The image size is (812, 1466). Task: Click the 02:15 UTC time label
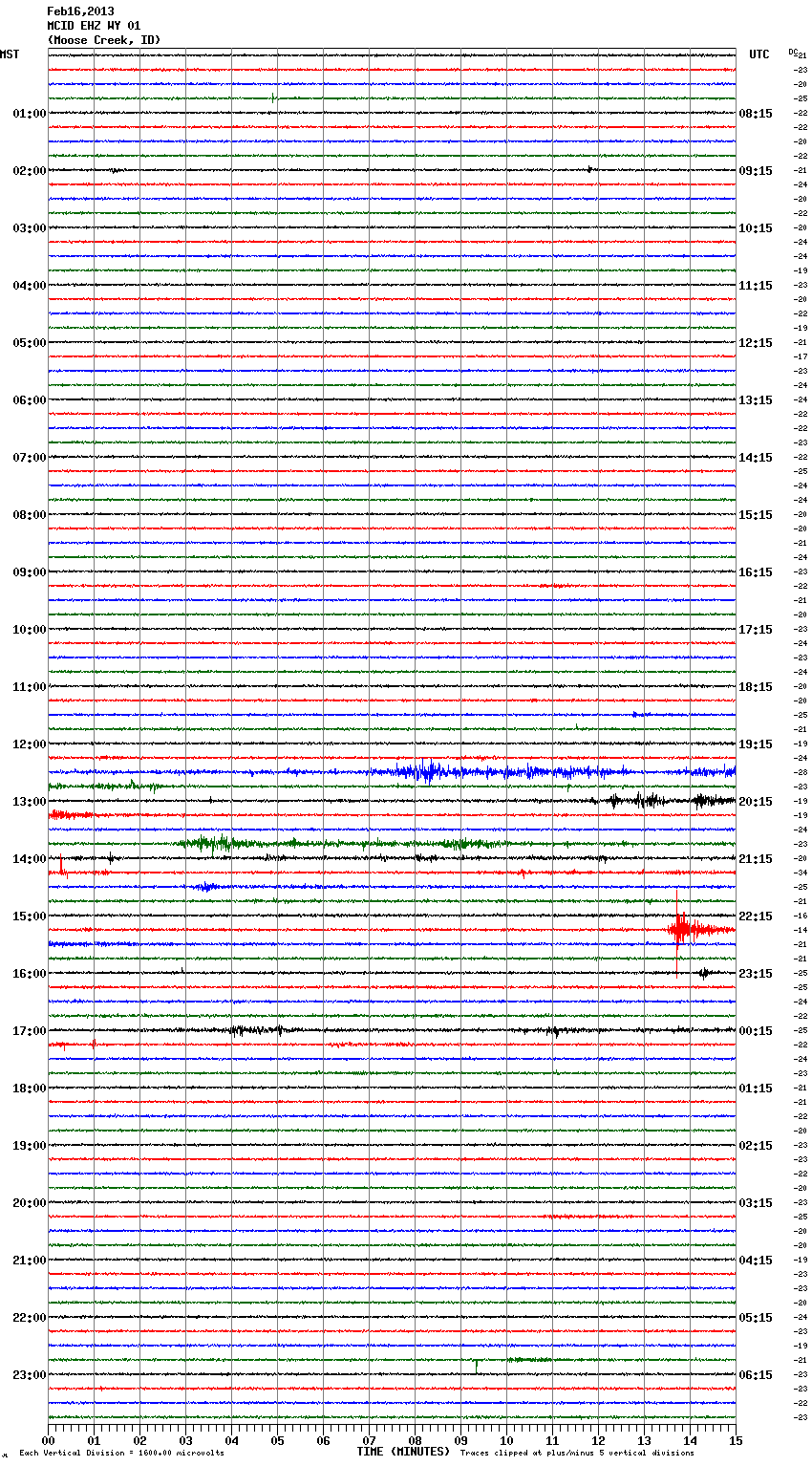[756, 1146]
